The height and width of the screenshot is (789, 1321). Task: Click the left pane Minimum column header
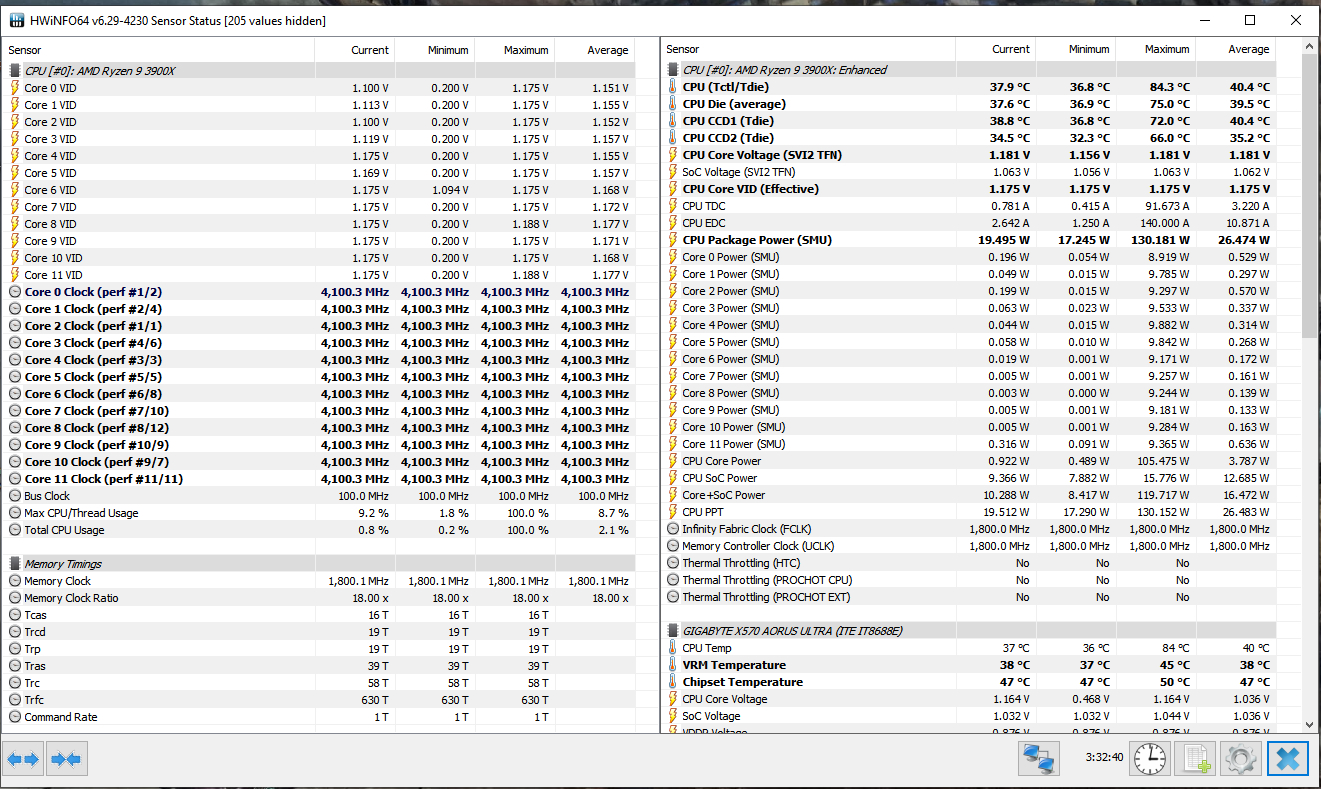435,50
